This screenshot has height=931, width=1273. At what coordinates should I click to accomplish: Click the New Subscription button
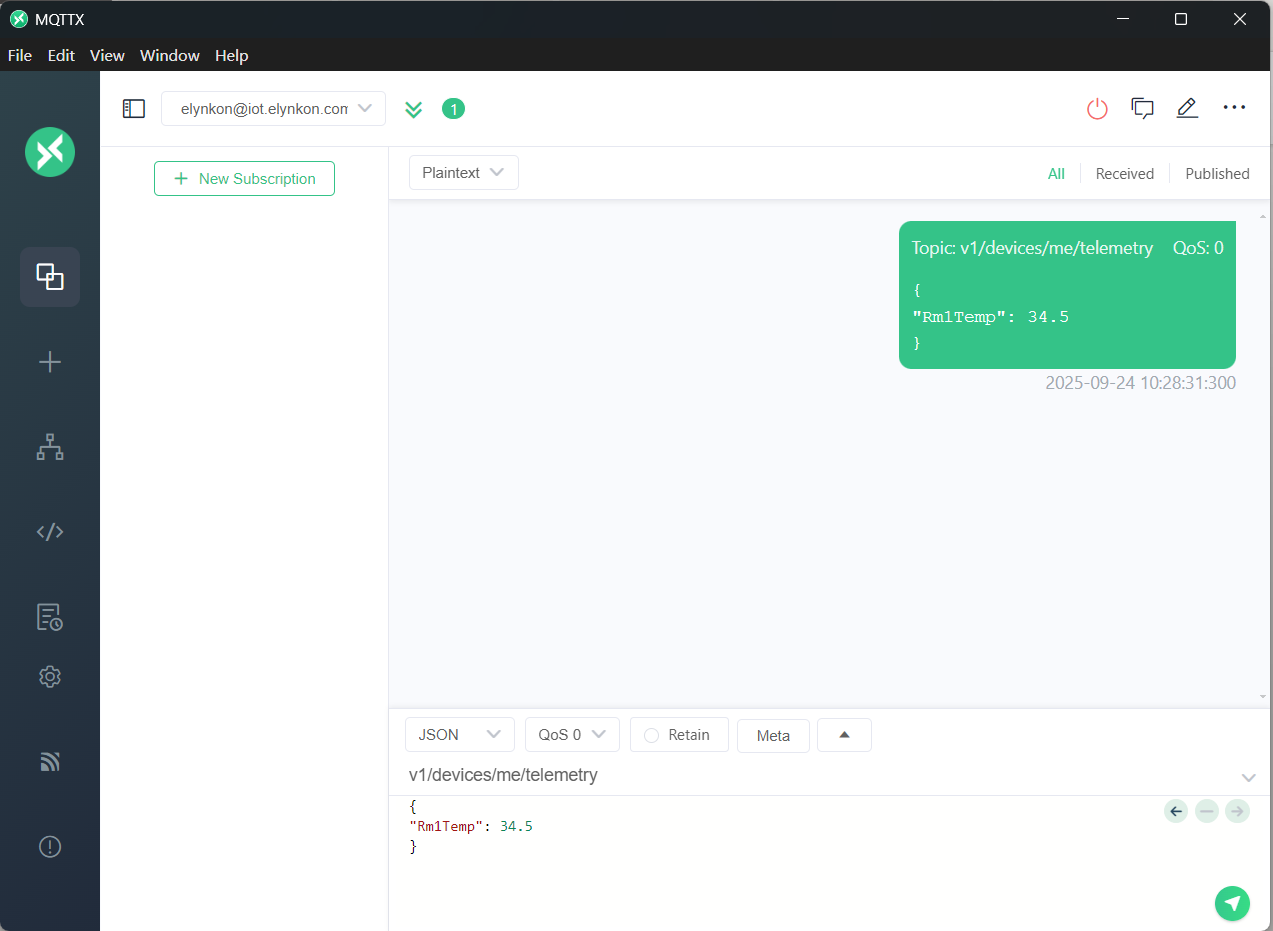[244, 179]
